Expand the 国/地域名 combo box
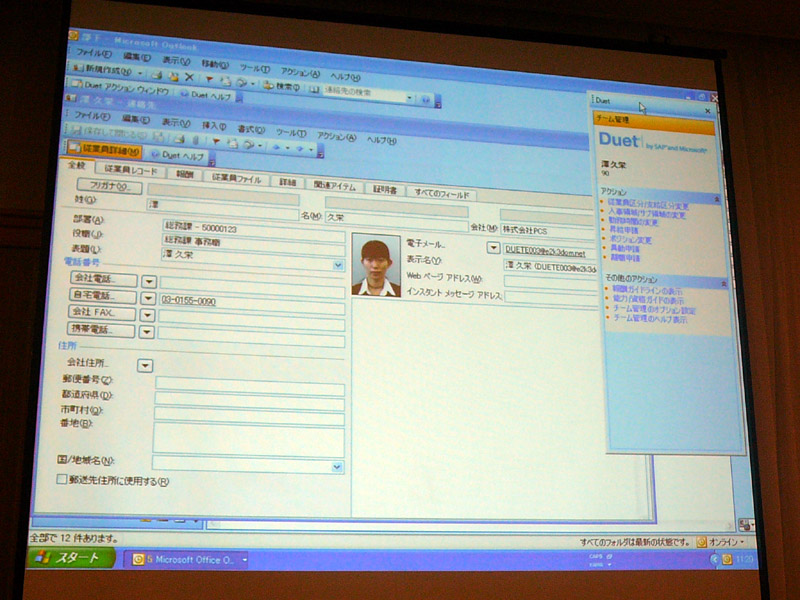The height and width of the screenshot is (600, 800). click(x=336, y=465)
